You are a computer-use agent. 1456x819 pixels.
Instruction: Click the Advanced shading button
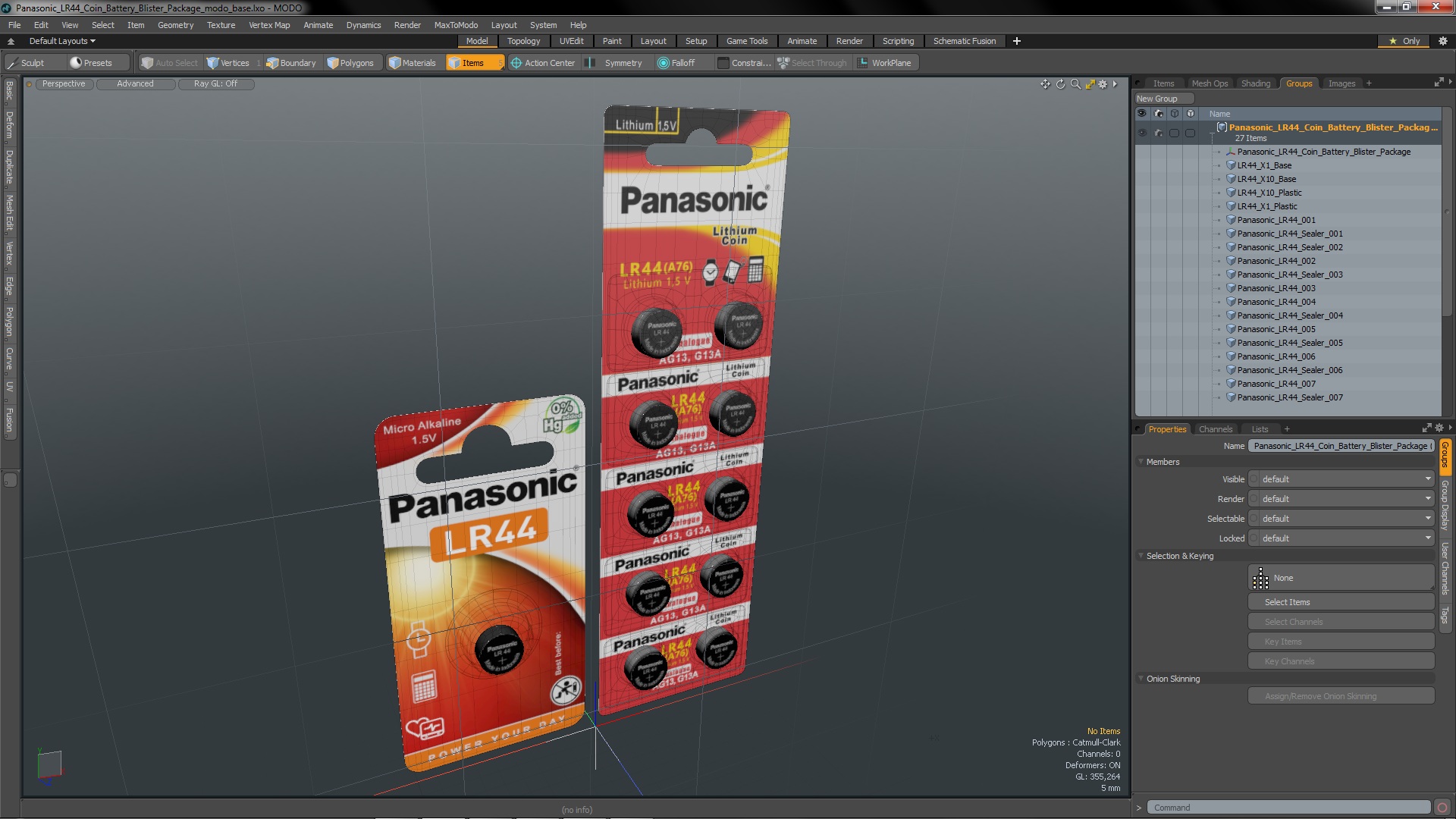(135, 84)
